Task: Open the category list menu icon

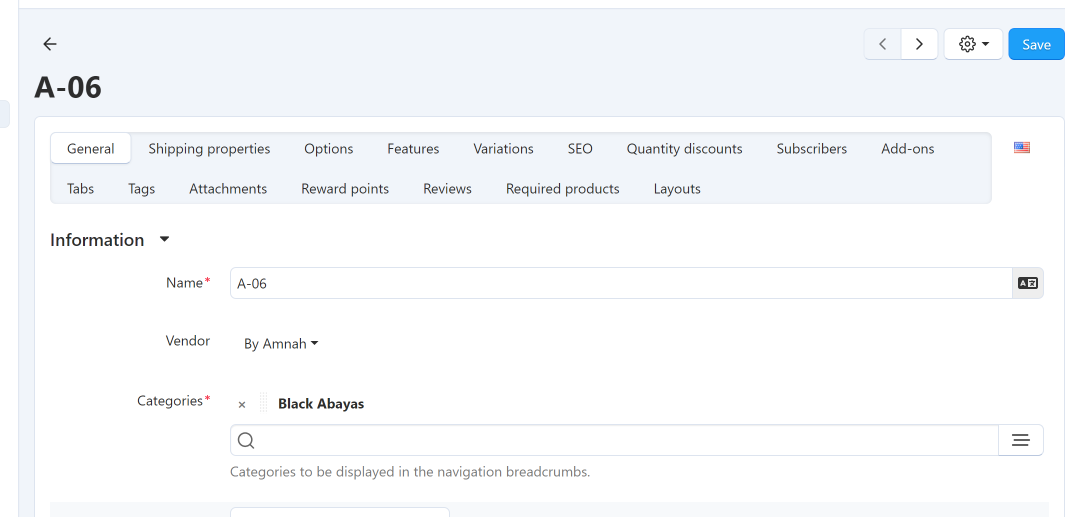Action: pyautogui.click(x=1020, y=440)
